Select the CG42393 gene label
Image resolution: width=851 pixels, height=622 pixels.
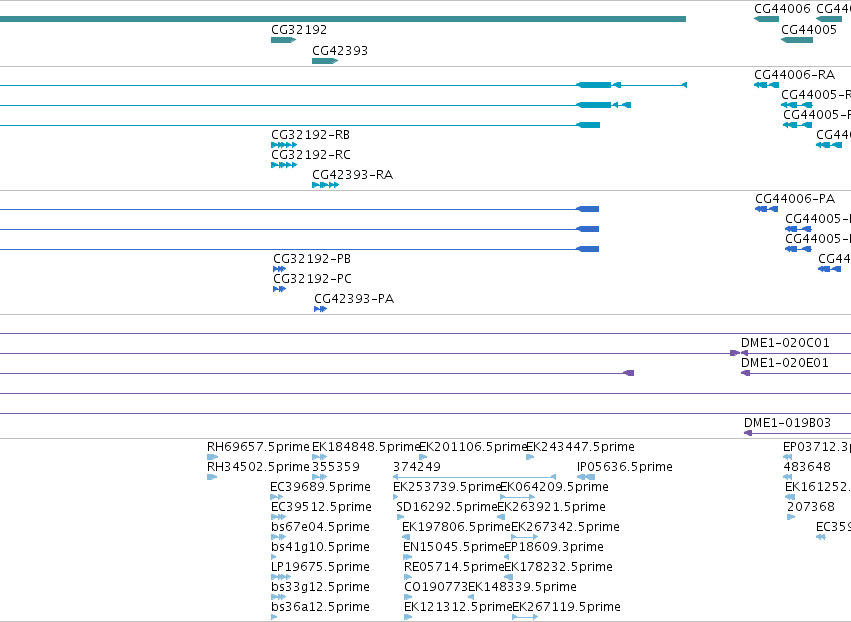pyautogui.click(x=340, y=51)
